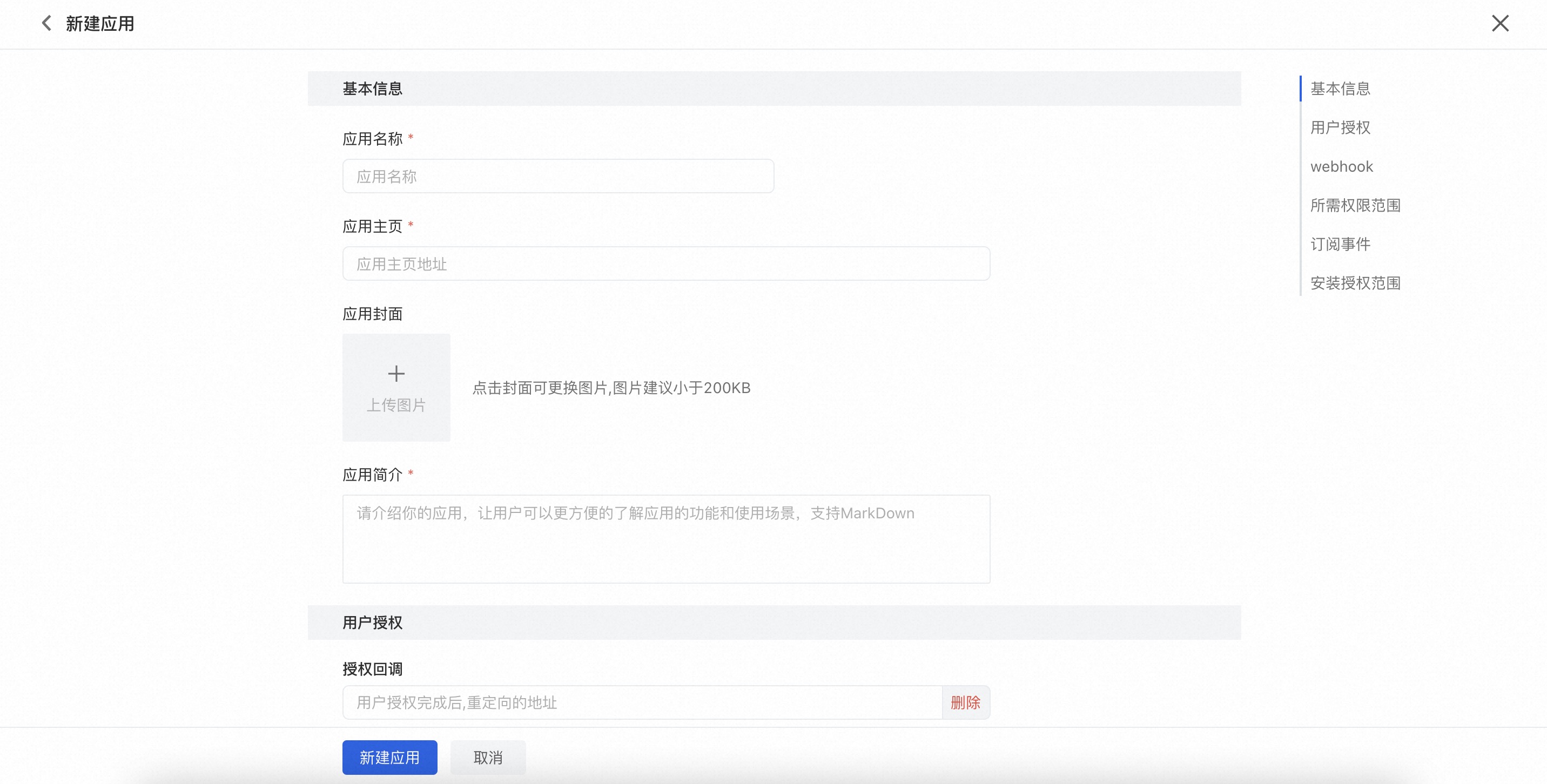The height and width of the screenshot is (784, 1547).
Task: Click the 应用封面 field label
Action: pyautogui.click(x=372, y=314)
